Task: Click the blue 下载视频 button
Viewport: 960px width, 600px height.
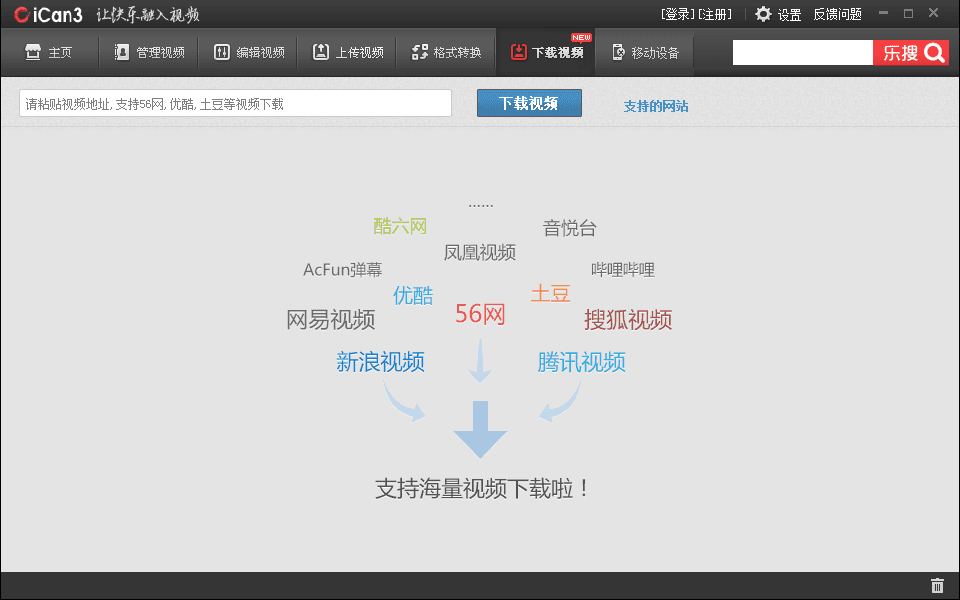Action: coord(529,103)
